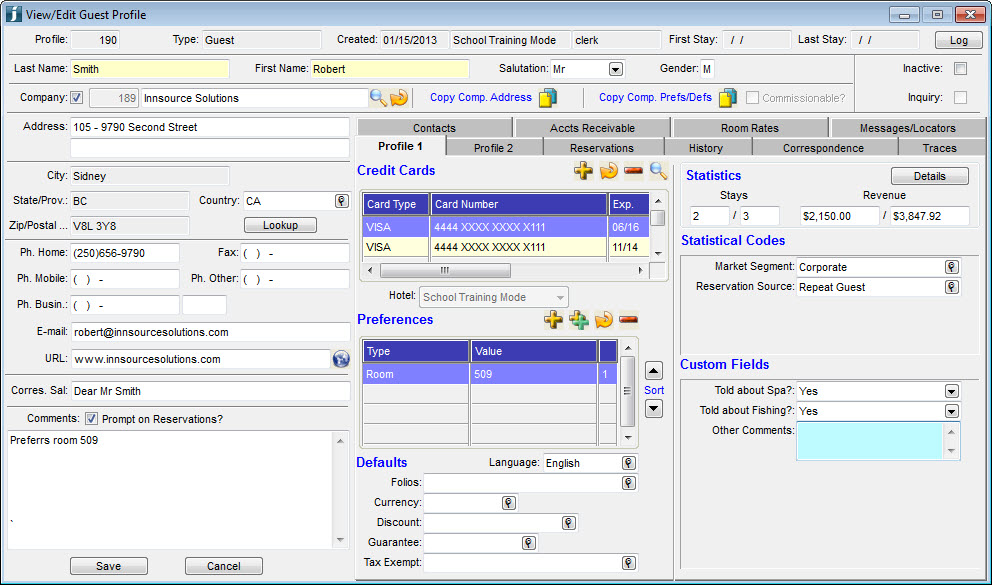The width and height of the screenshot is (992, 585).
Task: Click the Copy Comp. Prefs/Defs link text
Action: [655, 97]
